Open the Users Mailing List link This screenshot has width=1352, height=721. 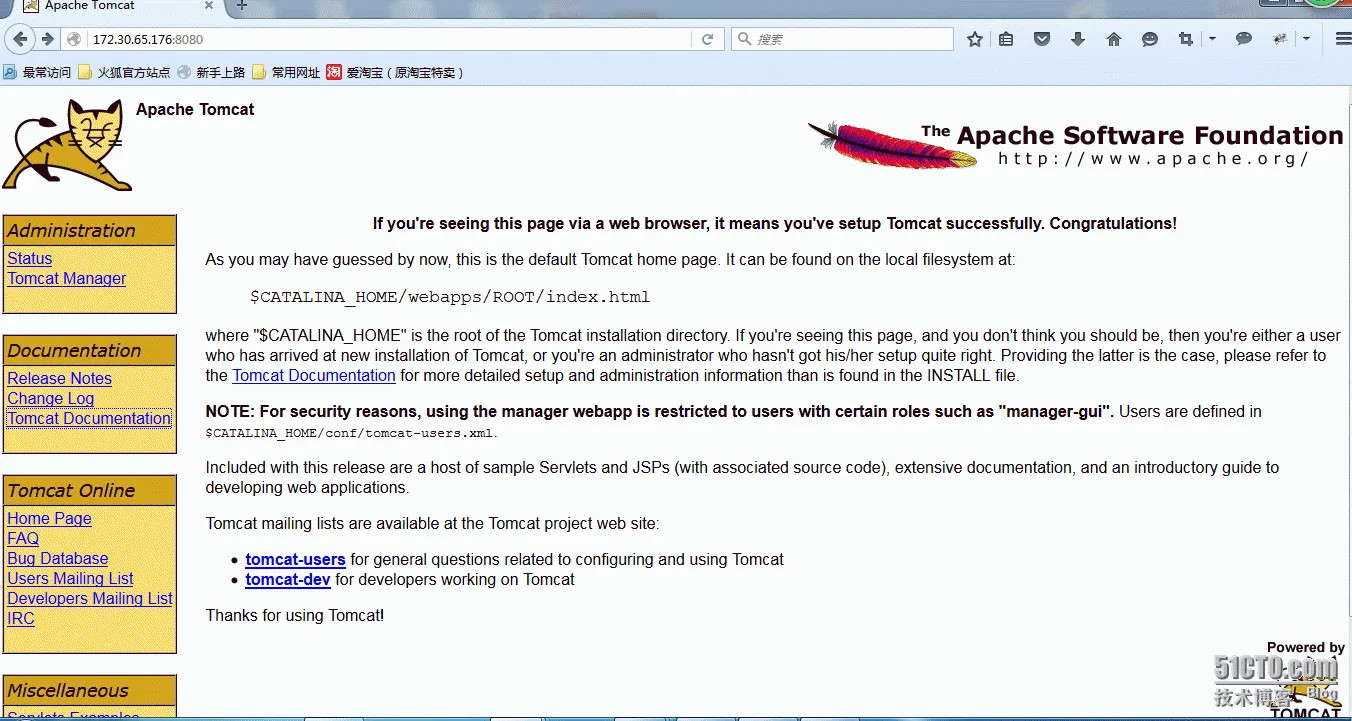pyautogui.click(x=70, y=578)
